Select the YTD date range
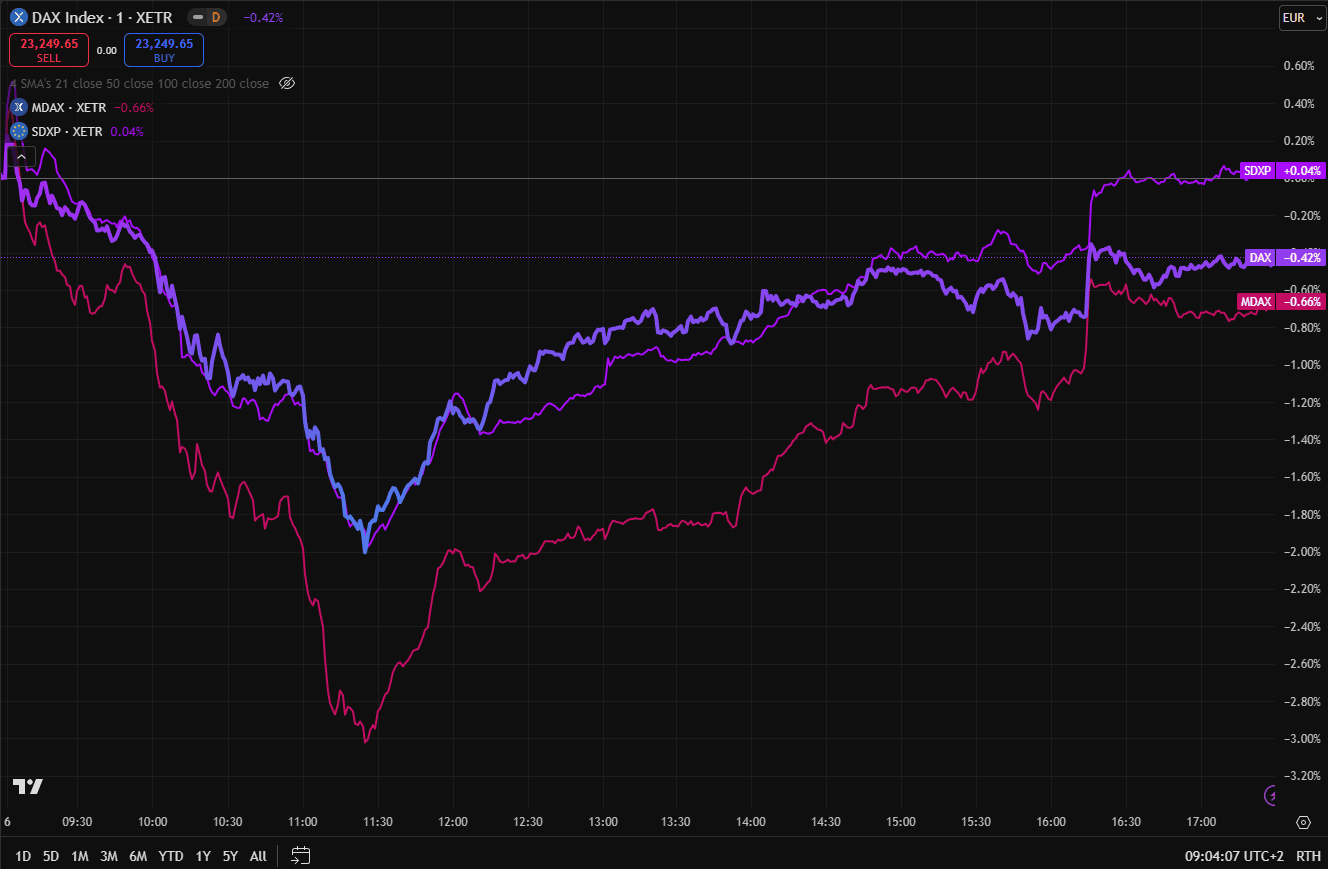The width and height of the screenshot is (1328, 869). coord(171,856)
